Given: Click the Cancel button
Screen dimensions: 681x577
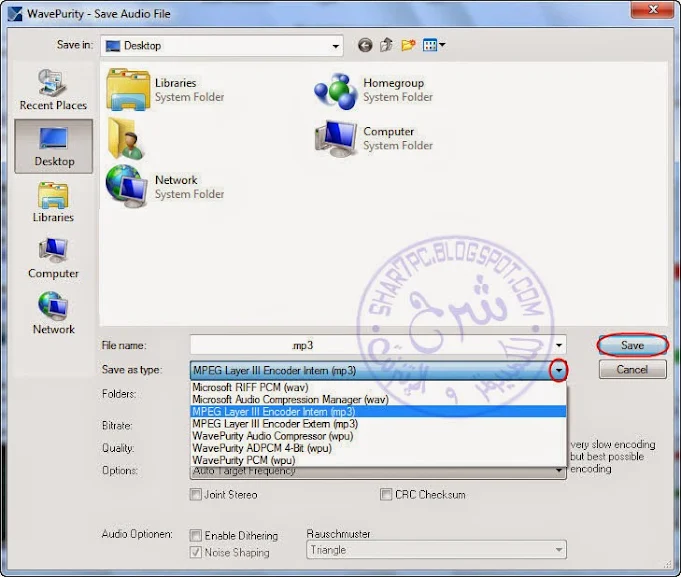Looking at the screenshot, I should point(632,369).
